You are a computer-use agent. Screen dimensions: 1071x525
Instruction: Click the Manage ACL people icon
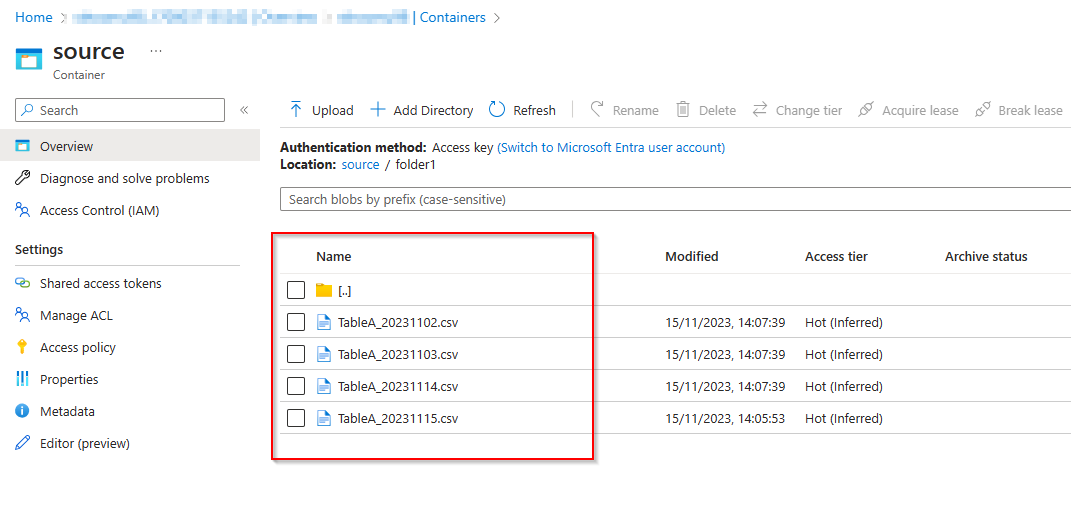[x=23, y=315]
